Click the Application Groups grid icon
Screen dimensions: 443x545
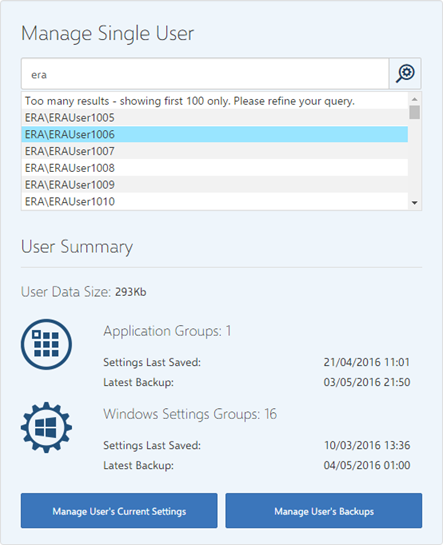pyautogui.click(x=47, y=344)
